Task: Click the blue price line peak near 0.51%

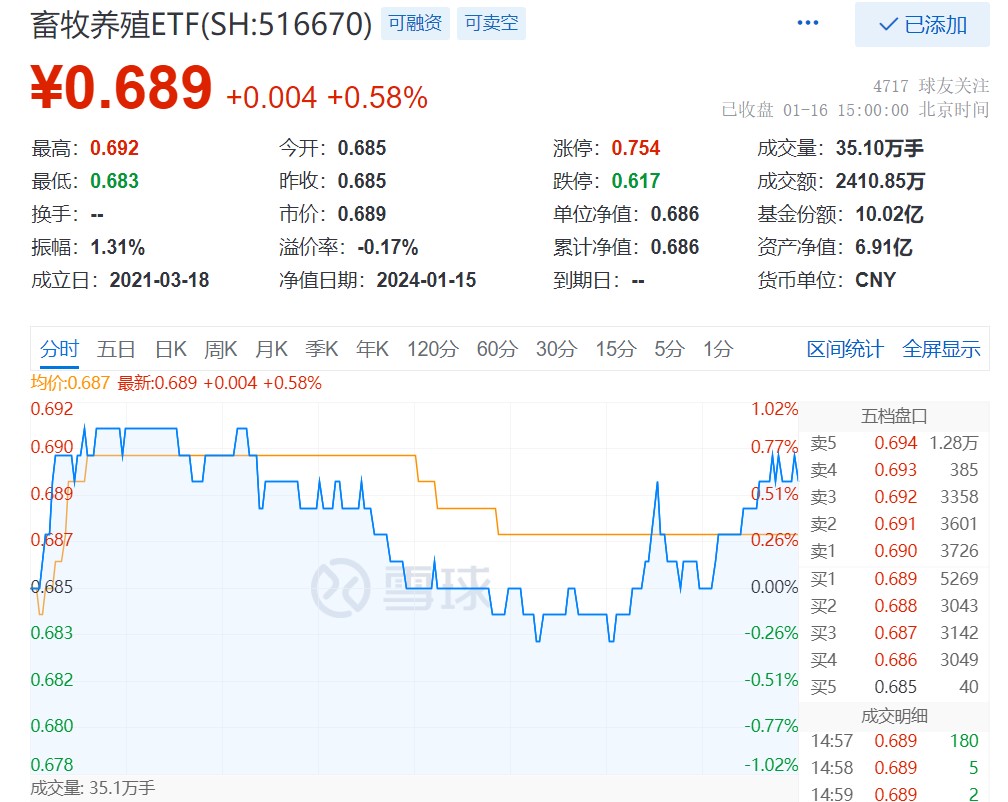Action: (657, 483)
